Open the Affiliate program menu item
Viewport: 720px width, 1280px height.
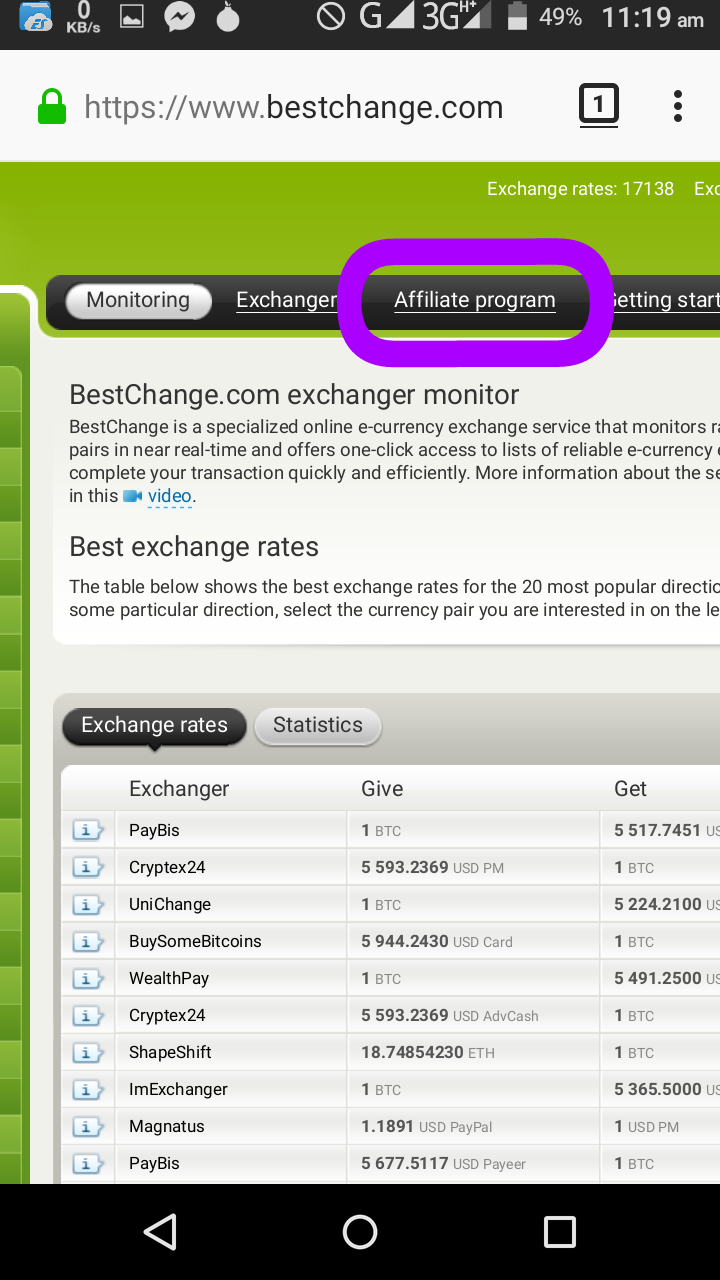click(474, 301)
